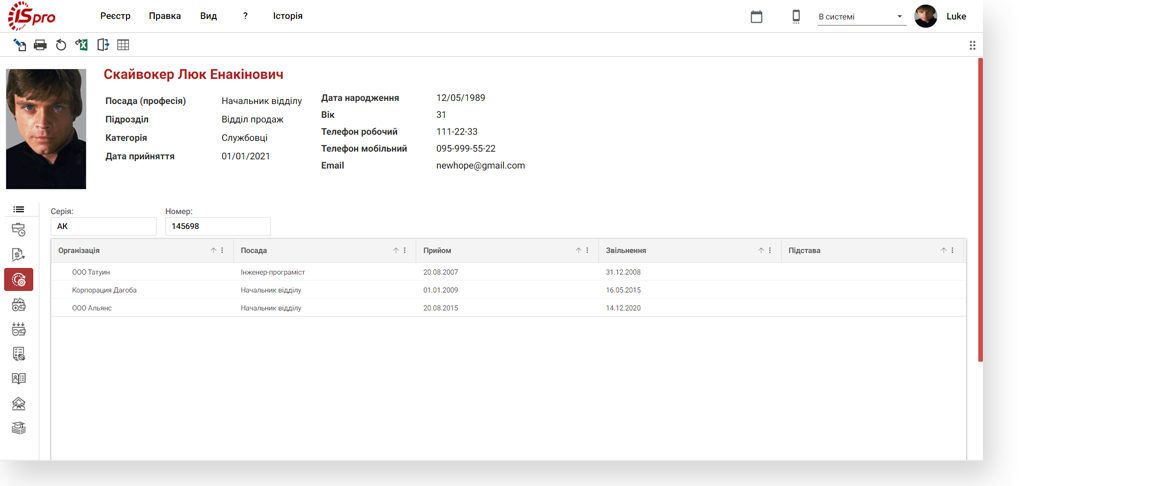Open the sidebar icon with three down arrows
Viewport: 1174px width, 486px height.
[x=19, y=329]
